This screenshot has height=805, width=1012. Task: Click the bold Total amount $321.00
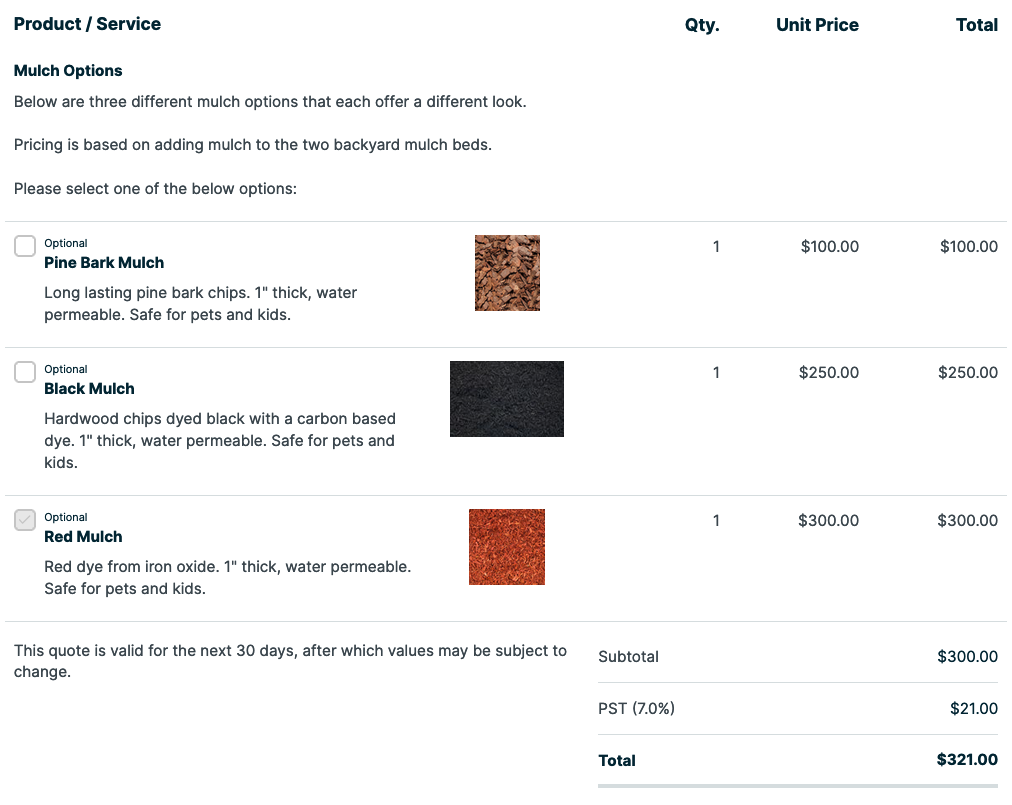tap(967, 760)
